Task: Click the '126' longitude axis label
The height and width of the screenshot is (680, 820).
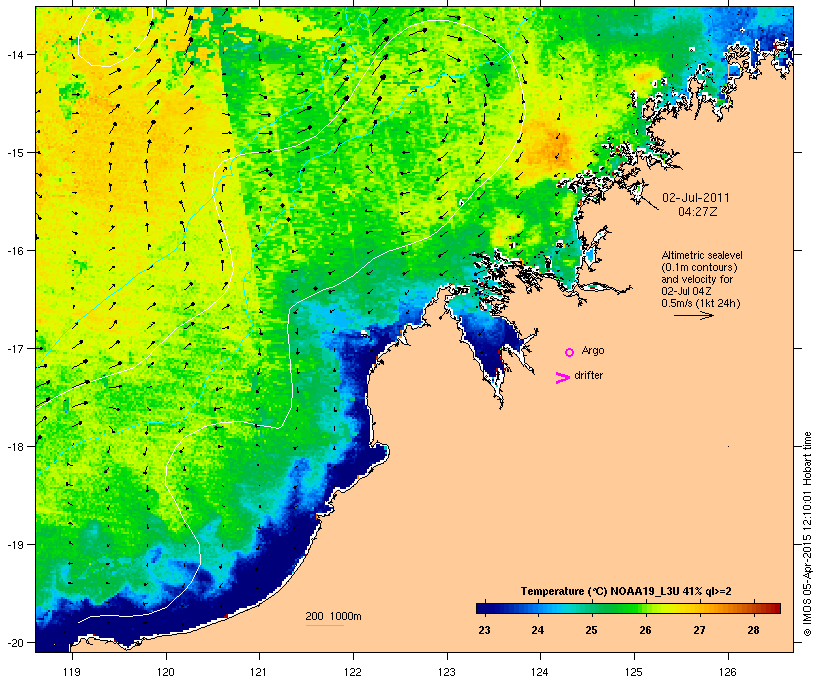Action: (728, 672)
